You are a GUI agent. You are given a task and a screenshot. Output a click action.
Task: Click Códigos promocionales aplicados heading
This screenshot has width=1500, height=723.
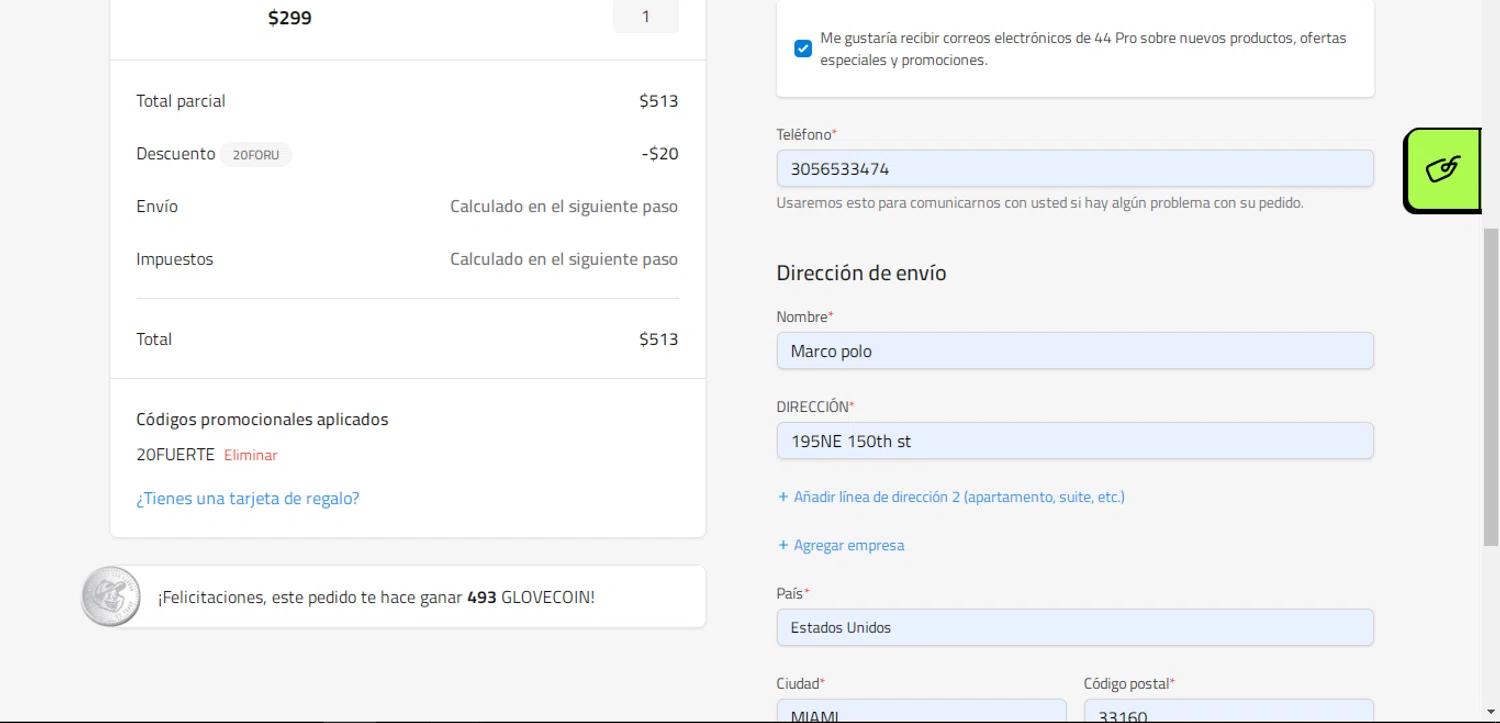262,419
